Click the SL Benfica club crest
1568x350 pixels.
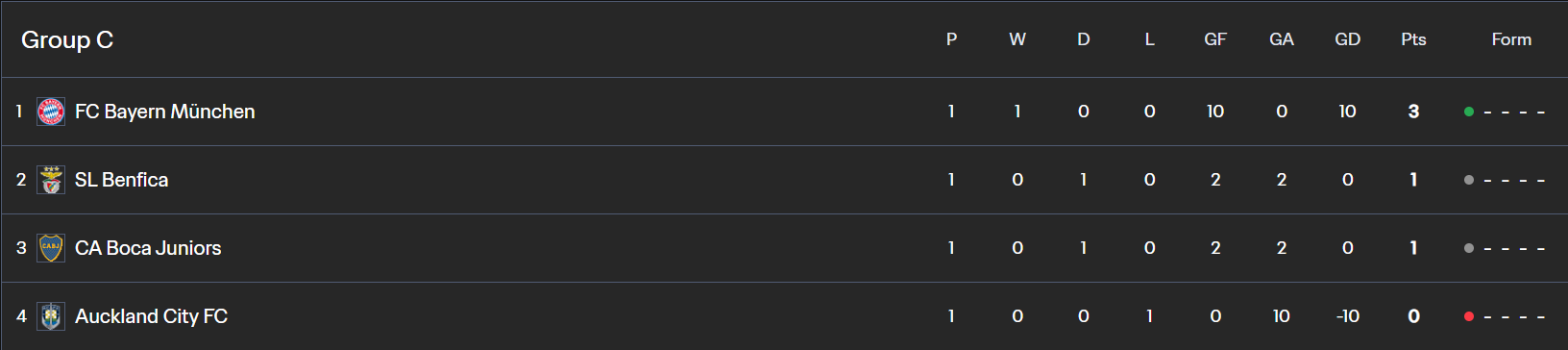tap(51, 180)
